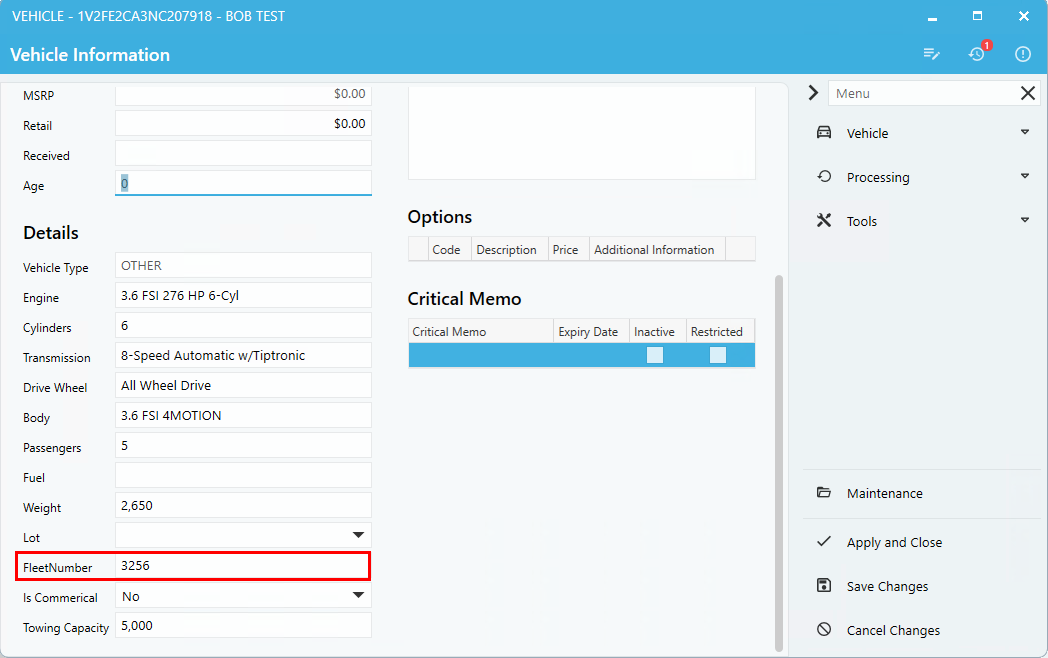
Task: Click the alert info icon in header
Action: 1022,54
